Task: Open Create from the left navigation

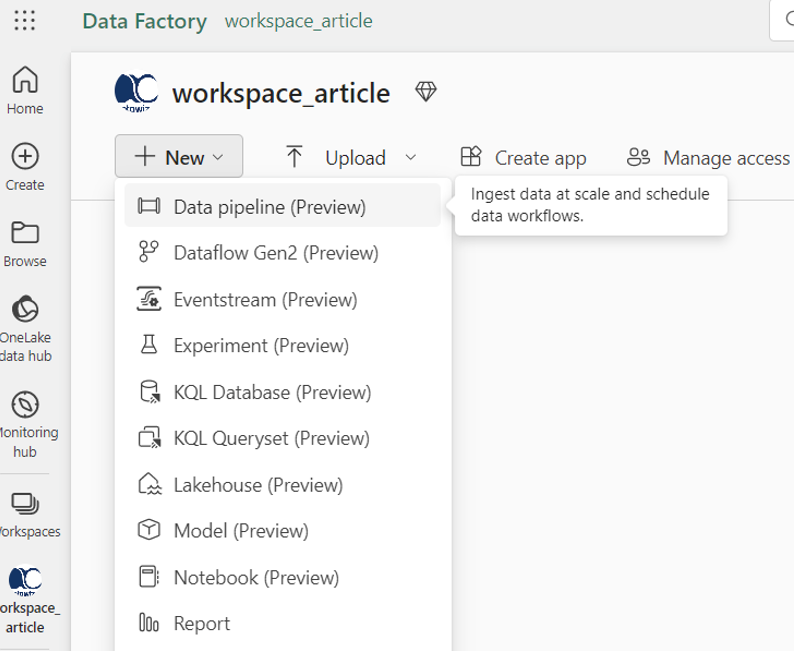Action: tap(25, 166)
